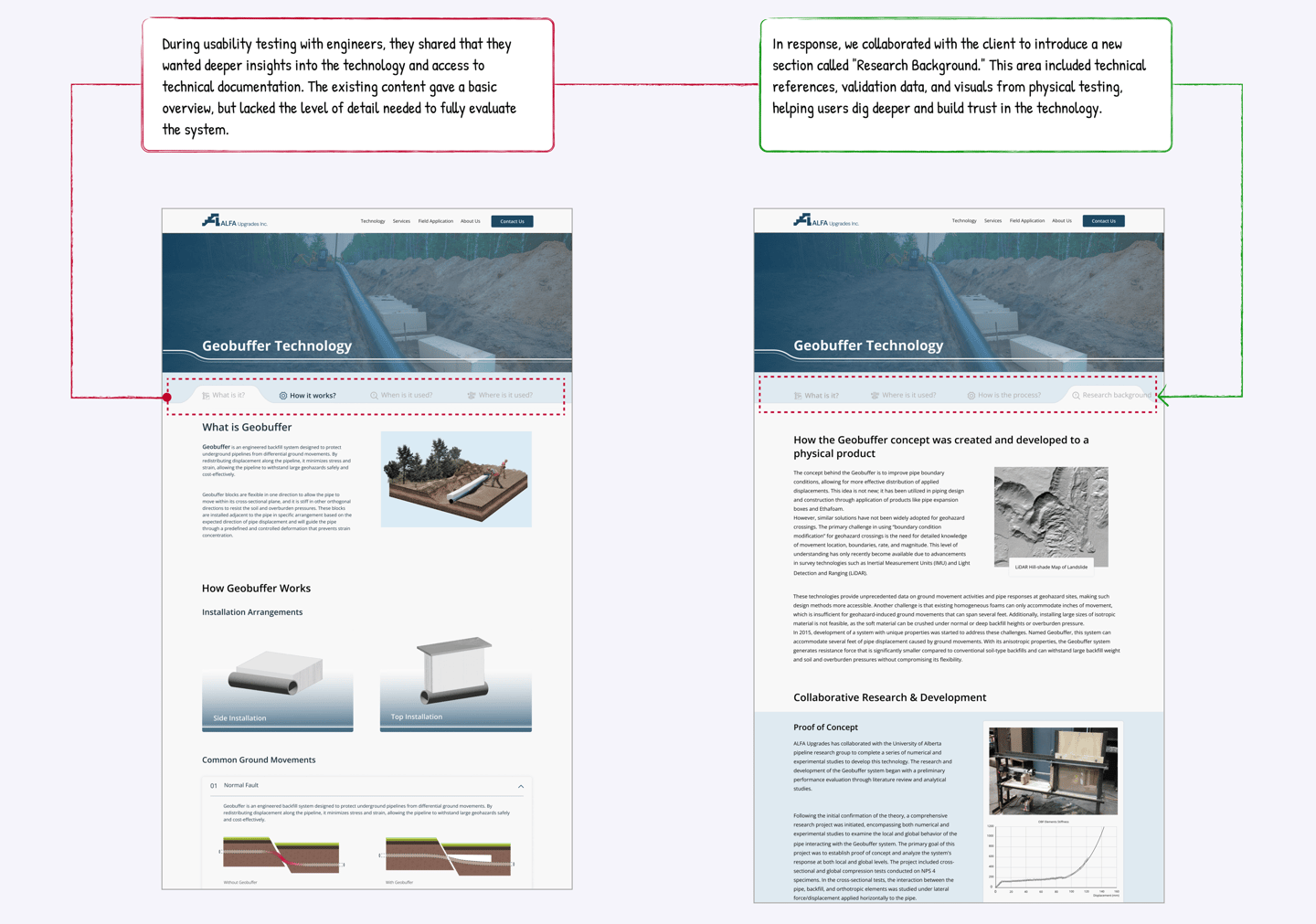
Task: Select 'Where is it used?' tab in right mockup
Action: click(903, 396)
